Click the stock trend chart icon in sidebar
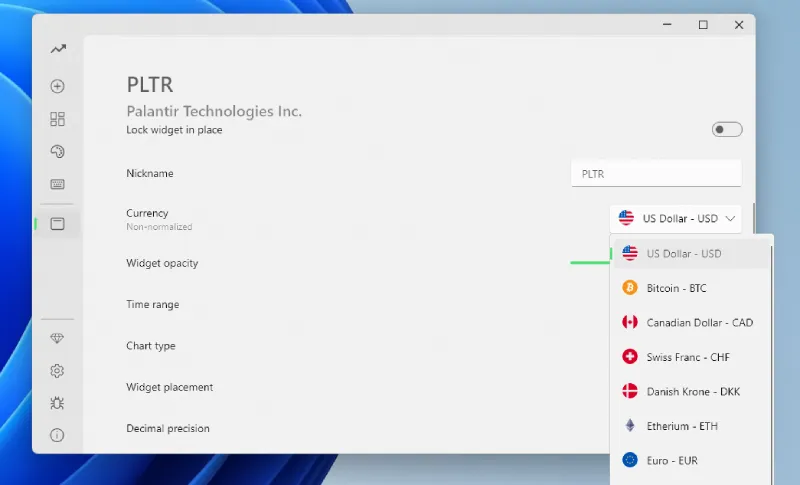Viewport: 800px width, 485px height. click(58, 49)
